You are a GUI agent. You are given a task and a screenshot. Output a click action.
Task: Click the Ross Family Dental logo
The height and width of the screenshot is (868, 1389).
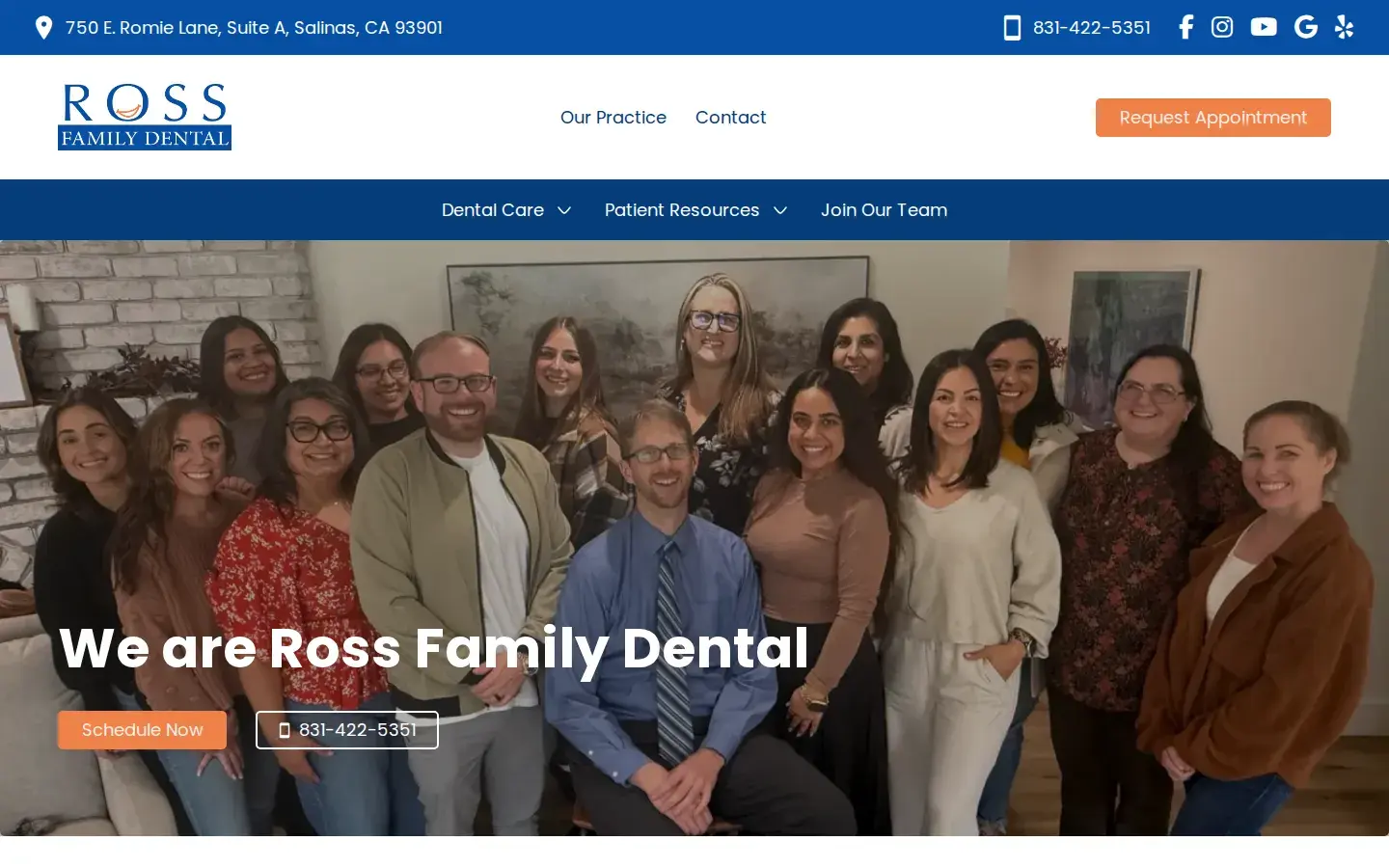[145, 117]
